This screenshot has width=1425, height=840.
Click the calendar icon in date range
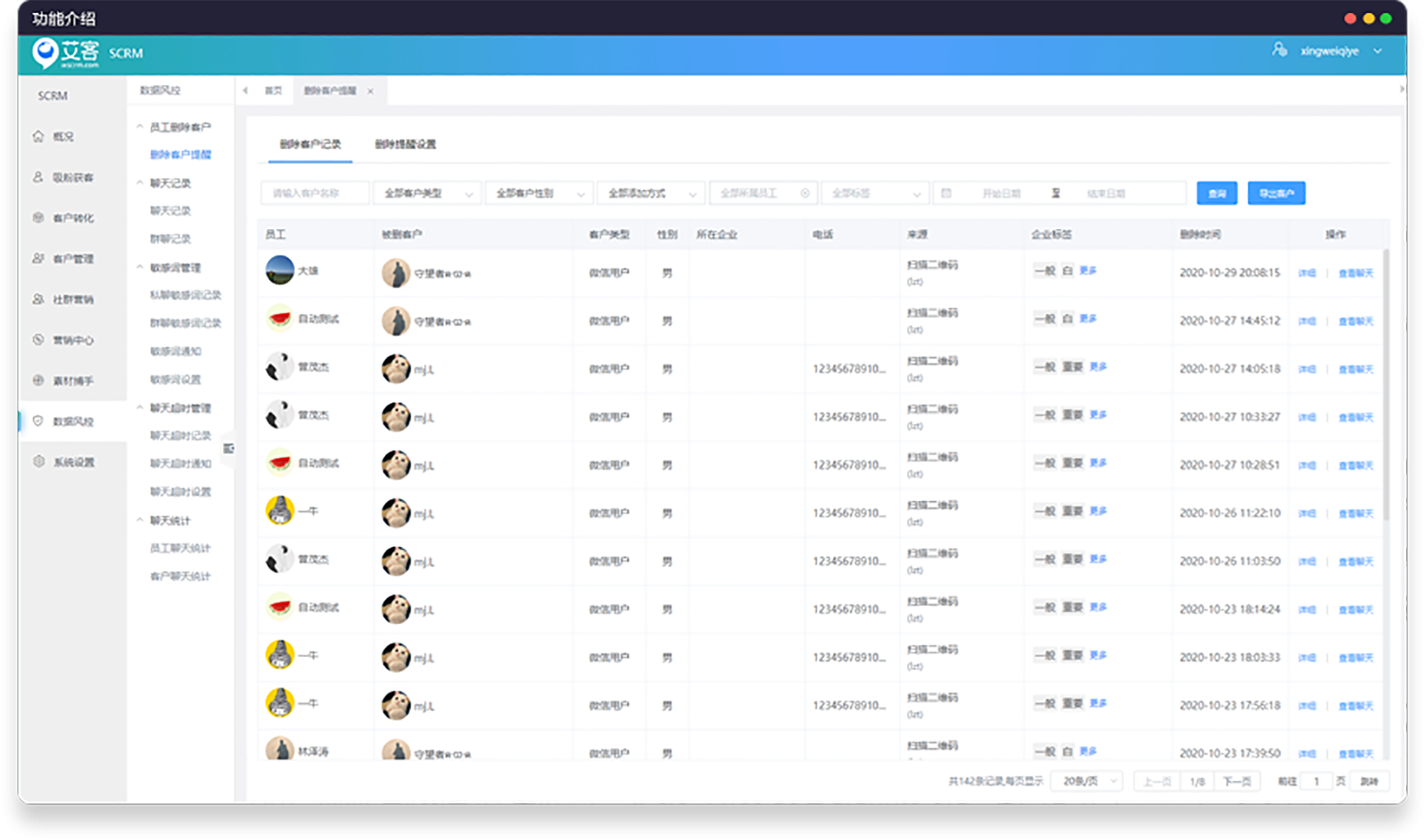click(x=946, y=193)
